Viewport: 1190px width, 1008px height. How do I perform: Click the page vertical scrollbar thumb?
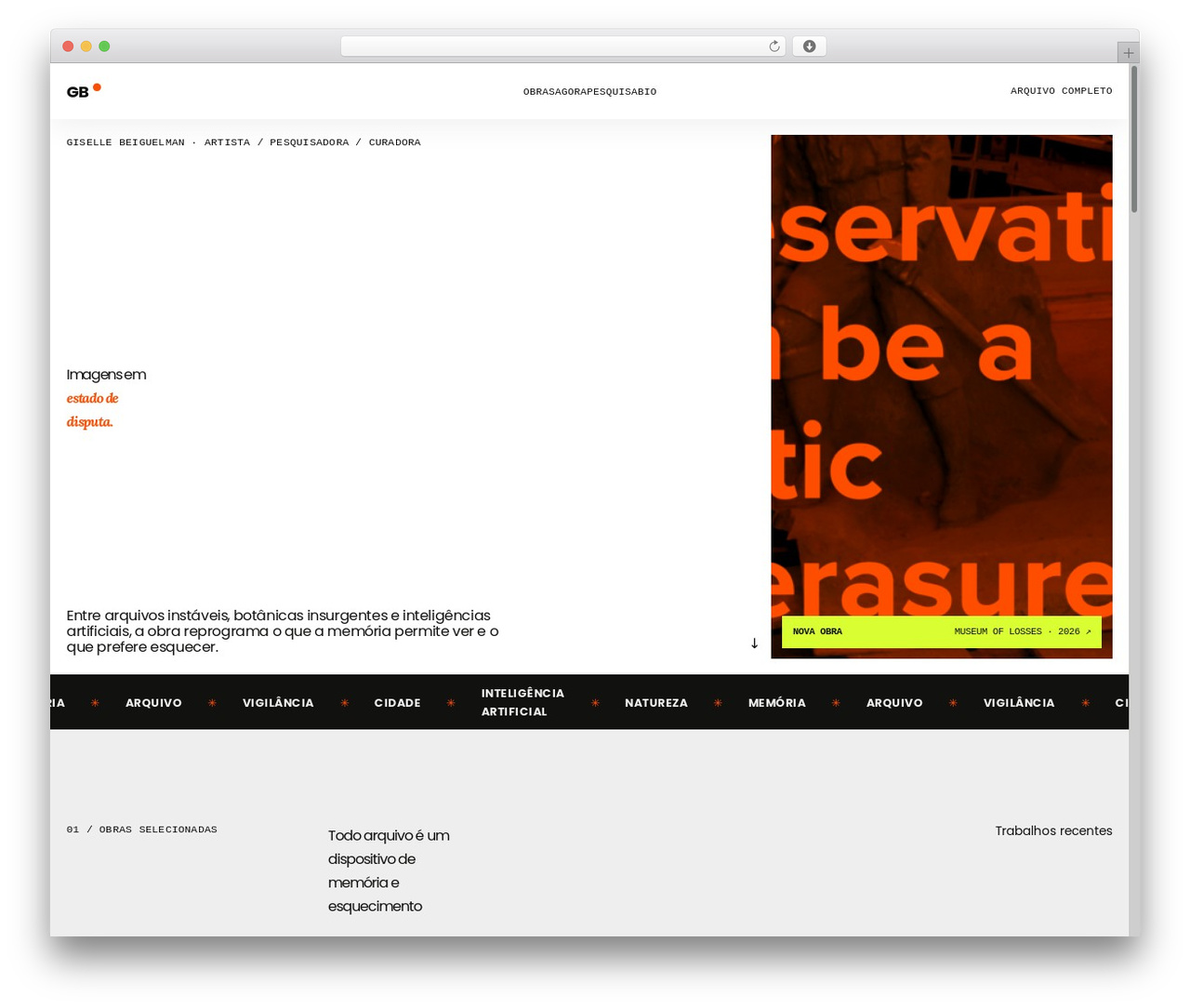click(x=1134, y=139)
